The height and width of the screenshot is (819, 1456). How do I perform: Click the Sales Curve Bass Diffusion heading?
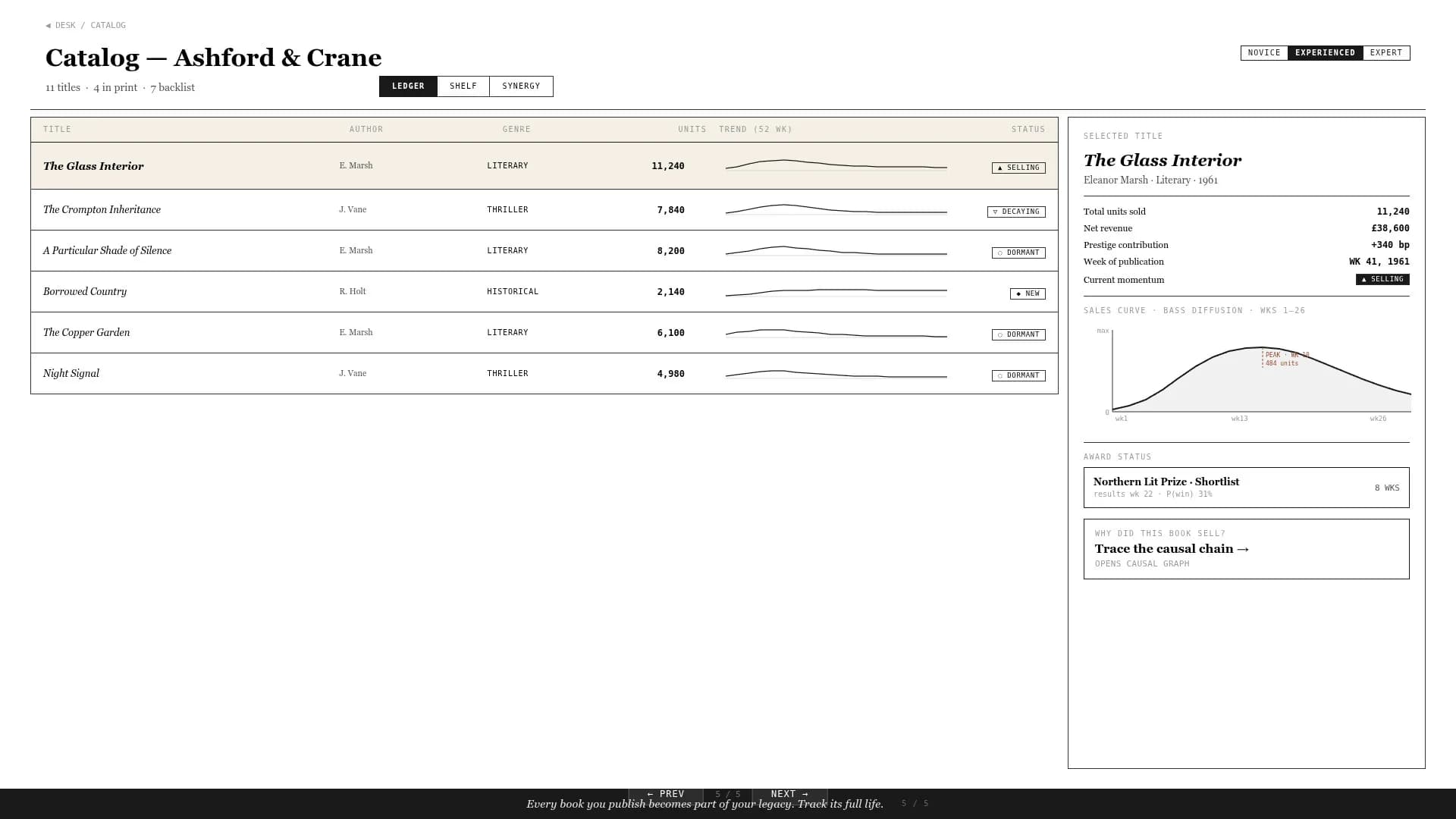tap(1194, 311)
